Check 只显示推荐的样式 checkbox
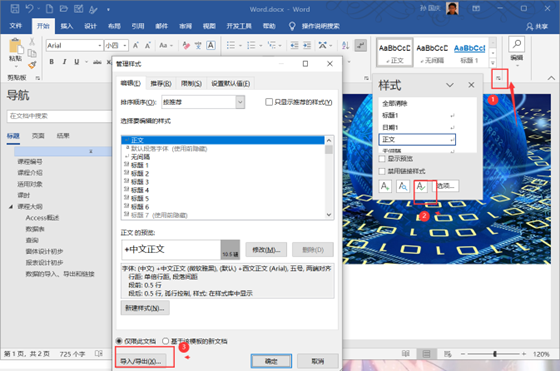Viewport: 560px width, 371px height. [269, 102]
